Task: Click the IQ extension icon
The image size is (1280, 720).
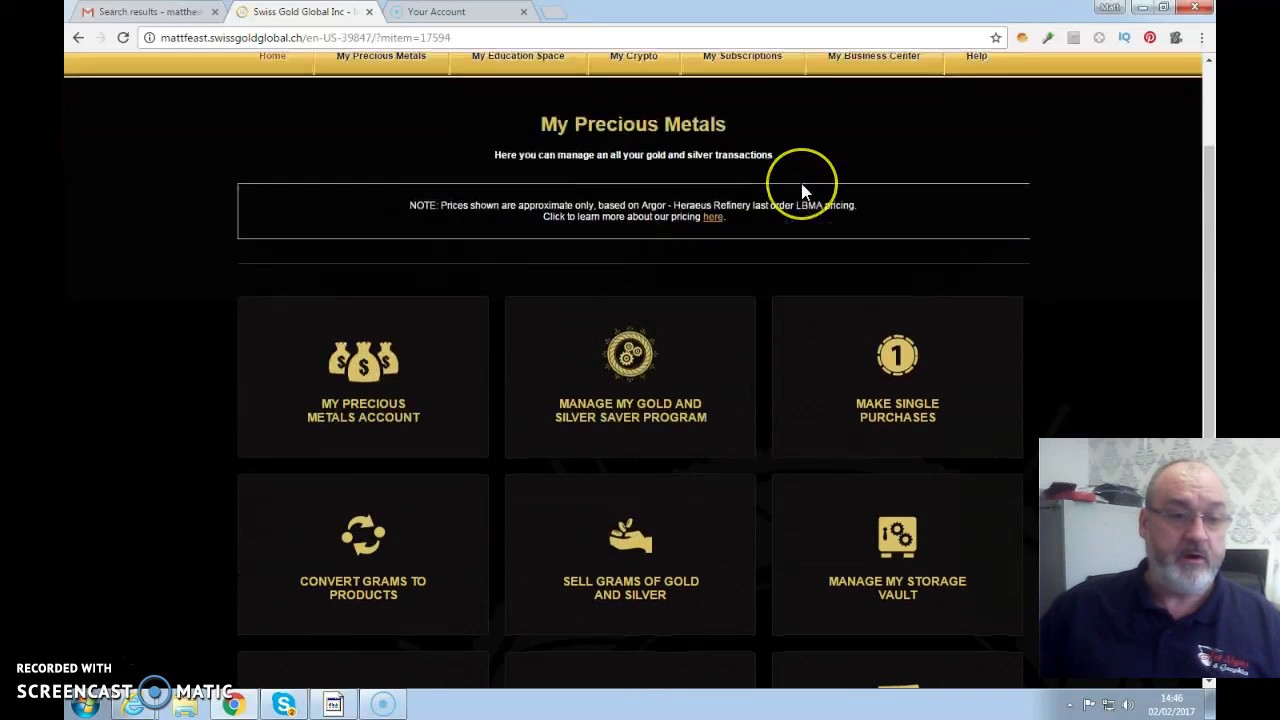Action: click(1124, 38)
